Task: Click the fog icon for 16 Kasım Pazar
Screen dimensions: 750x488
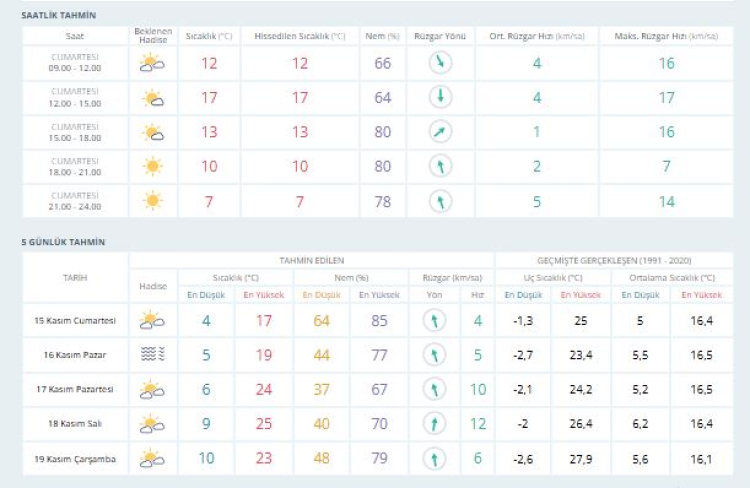Action: (x=152, y=355)
